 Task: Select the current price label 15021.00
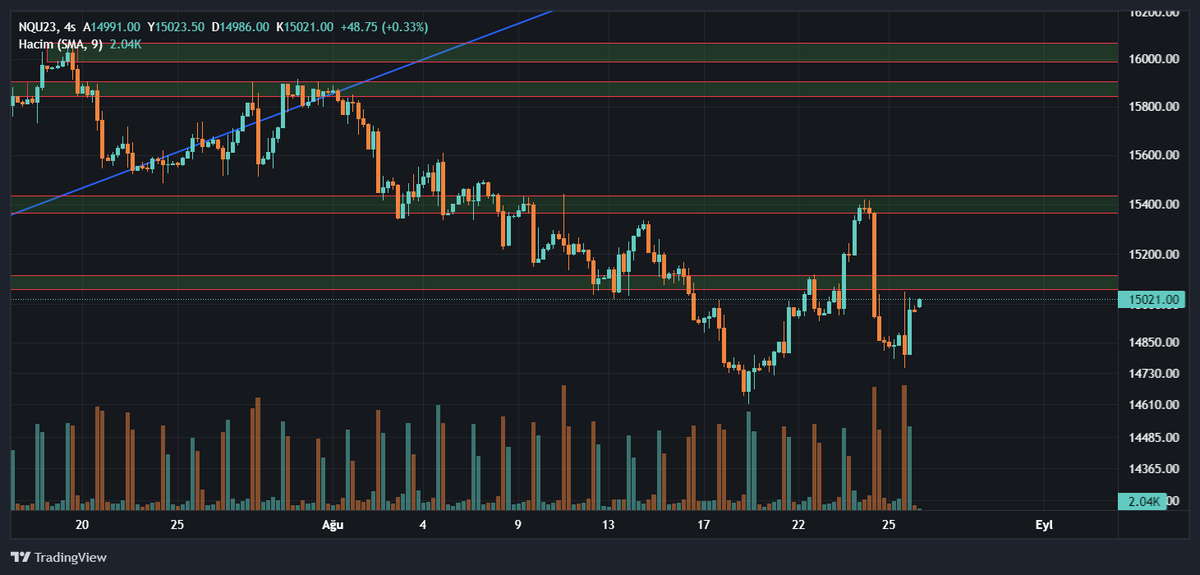click(x=1153, y=299)
